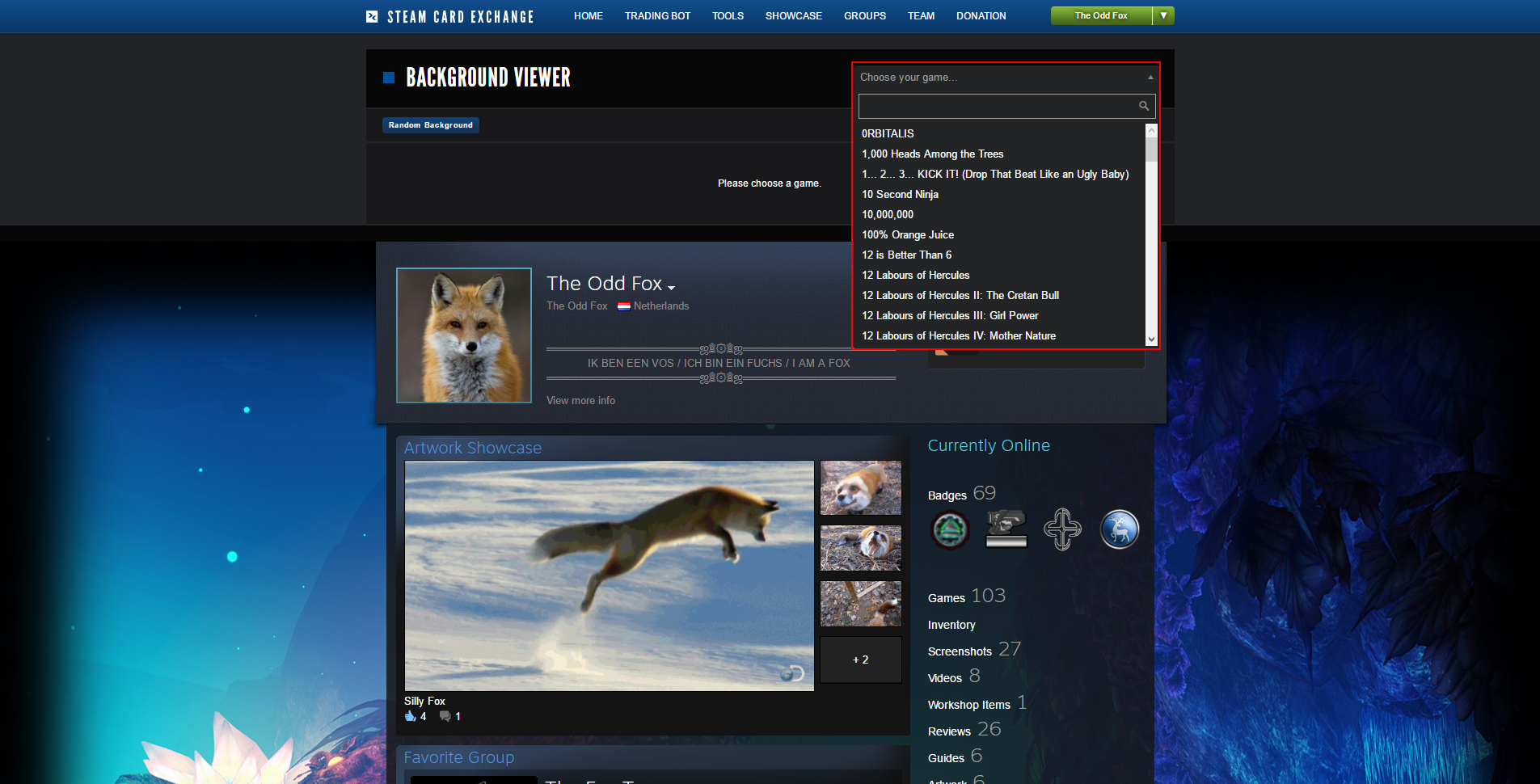
Task: Open the TRADING BOT menu item
Action: click(657, 16)
